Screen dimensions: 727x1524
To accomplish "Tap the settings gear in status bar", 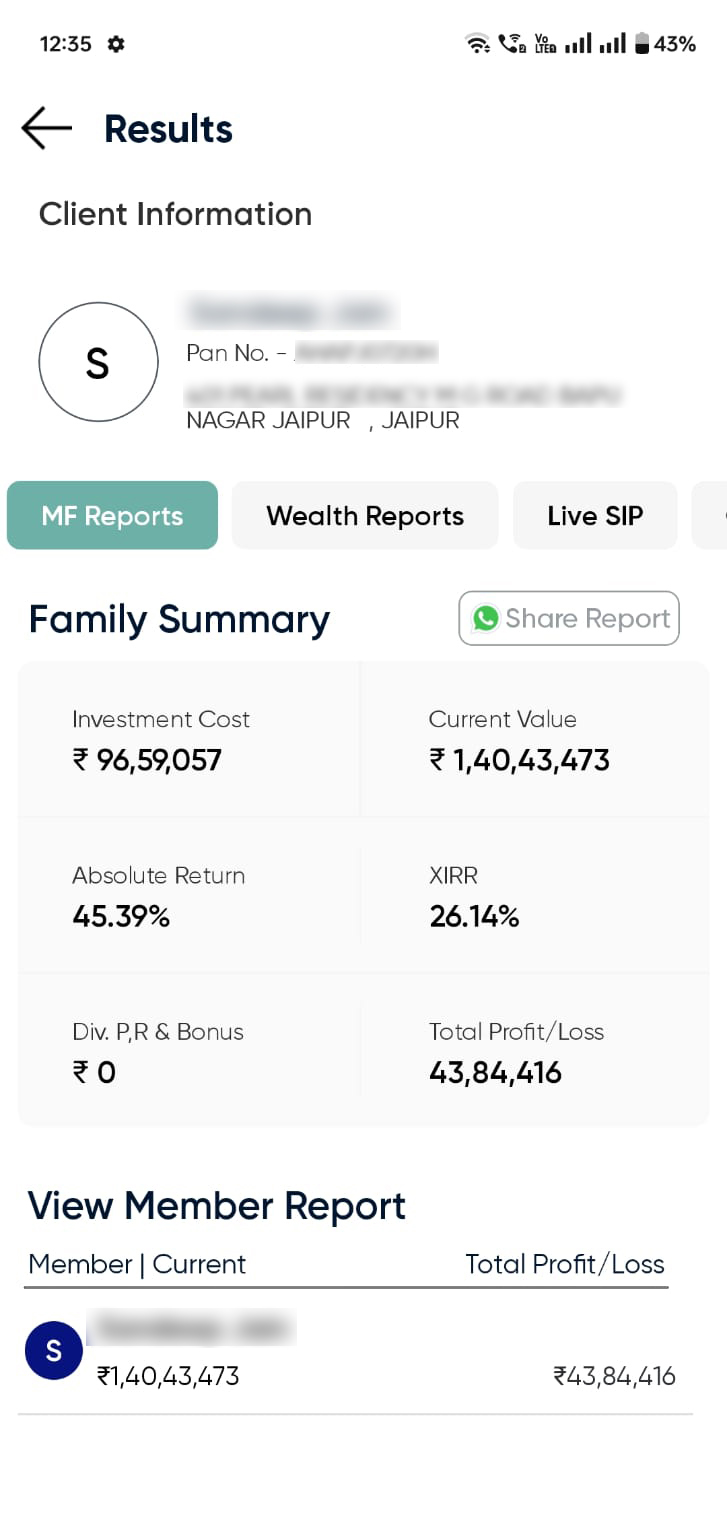I will pyautogui.click(x=116, y=44).
